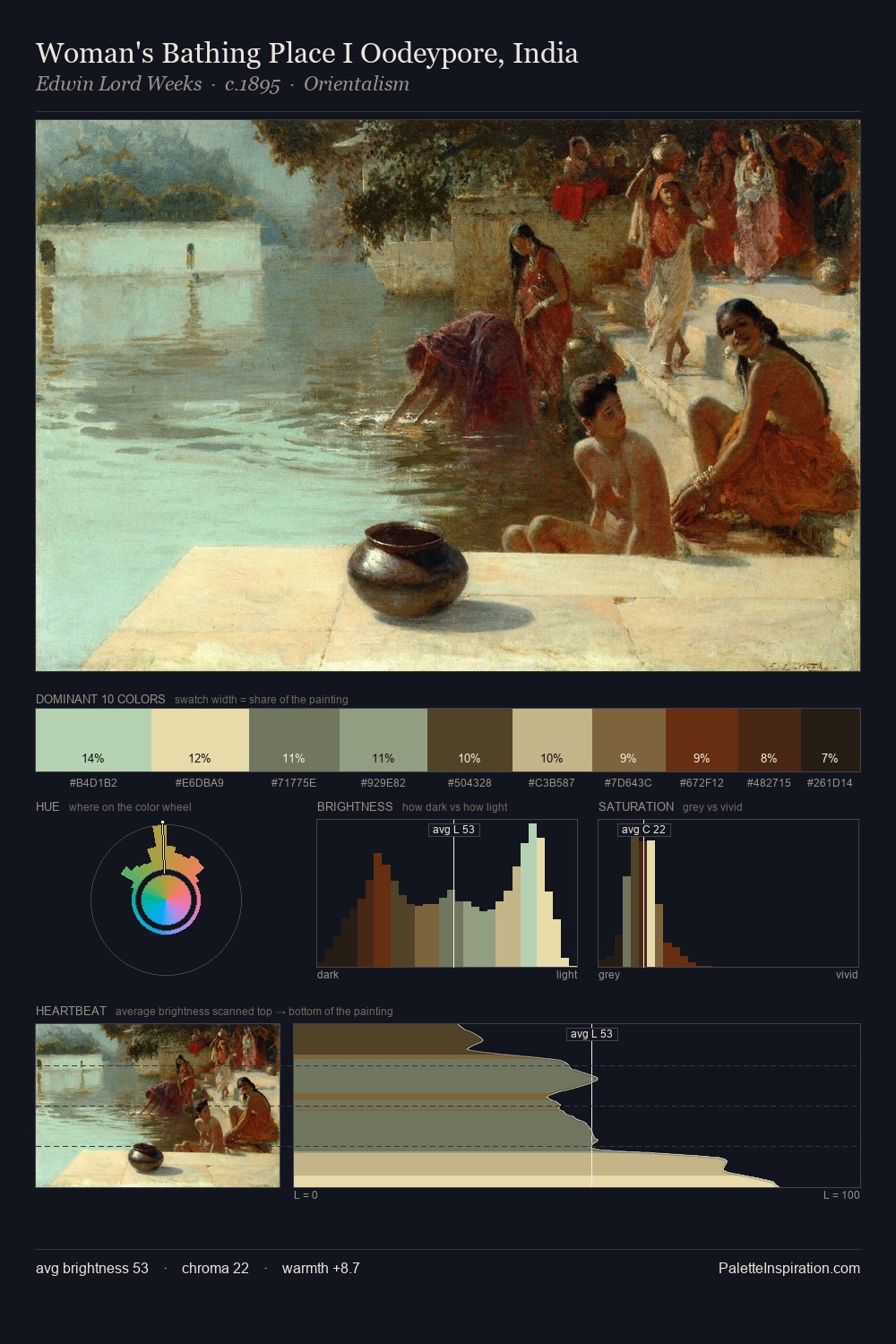896x1344 pixels.
Task: Click the brightness histogram chart
Action: tap(447, 893)
